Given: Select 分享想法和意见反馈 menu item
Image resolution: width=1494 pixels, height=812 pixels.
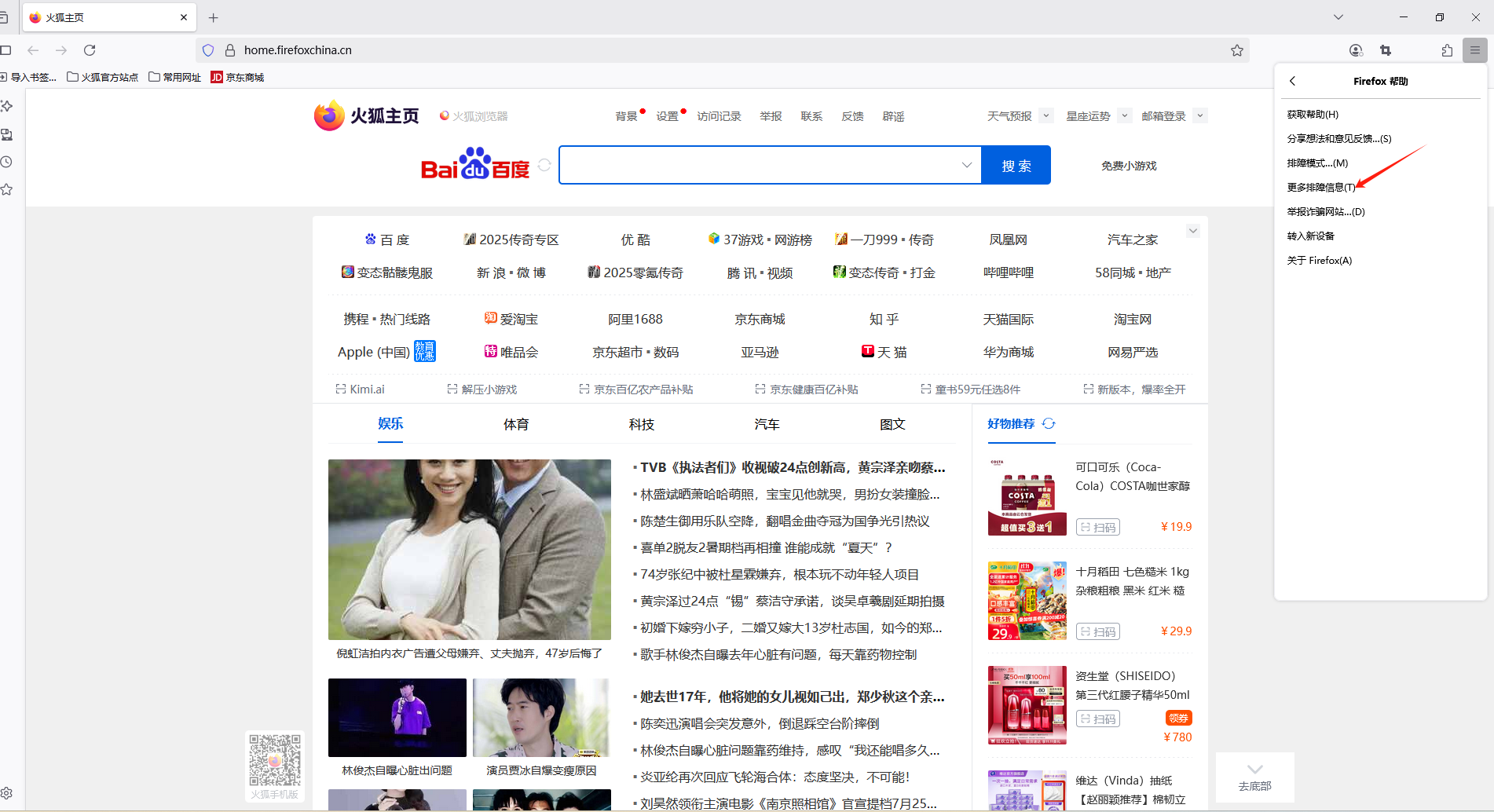Looking at the screenshot, I should (1381, 139).
